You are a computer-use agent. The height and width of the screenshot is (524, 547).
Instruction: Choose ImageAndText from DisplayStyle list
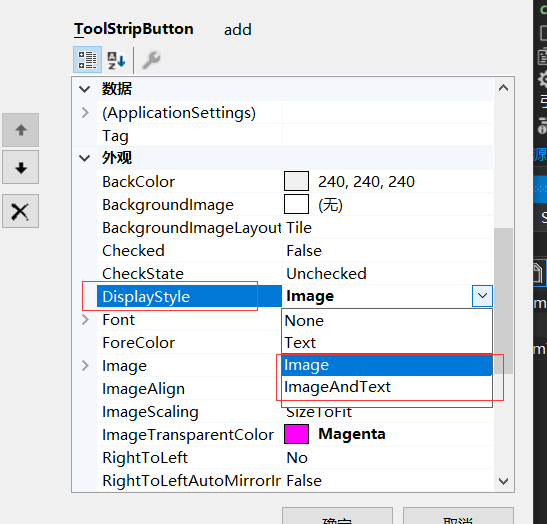point(387,387)
